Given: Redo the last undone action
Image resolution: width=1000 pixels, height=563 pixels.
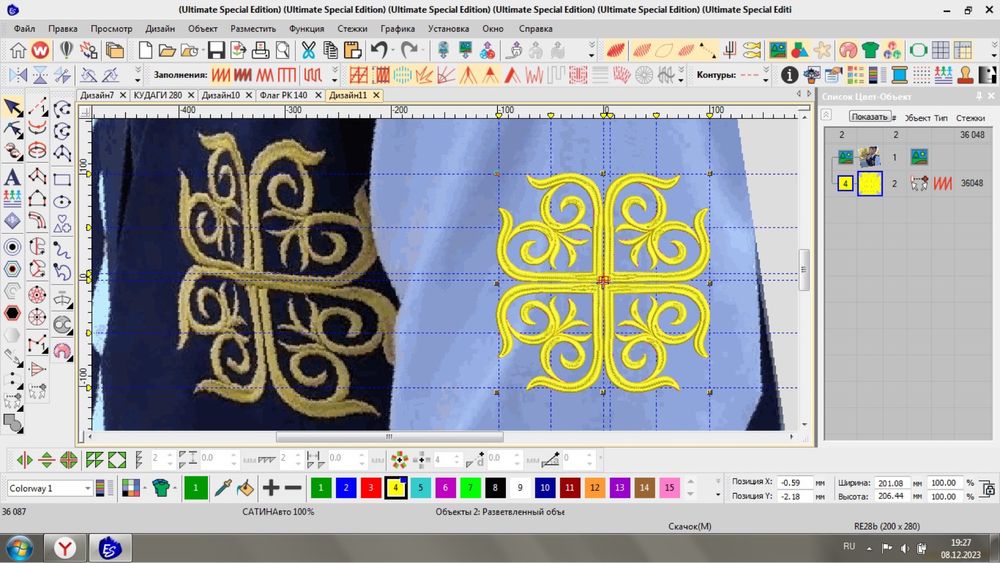Looking at the screenshot, I should [x=409, y=50].
